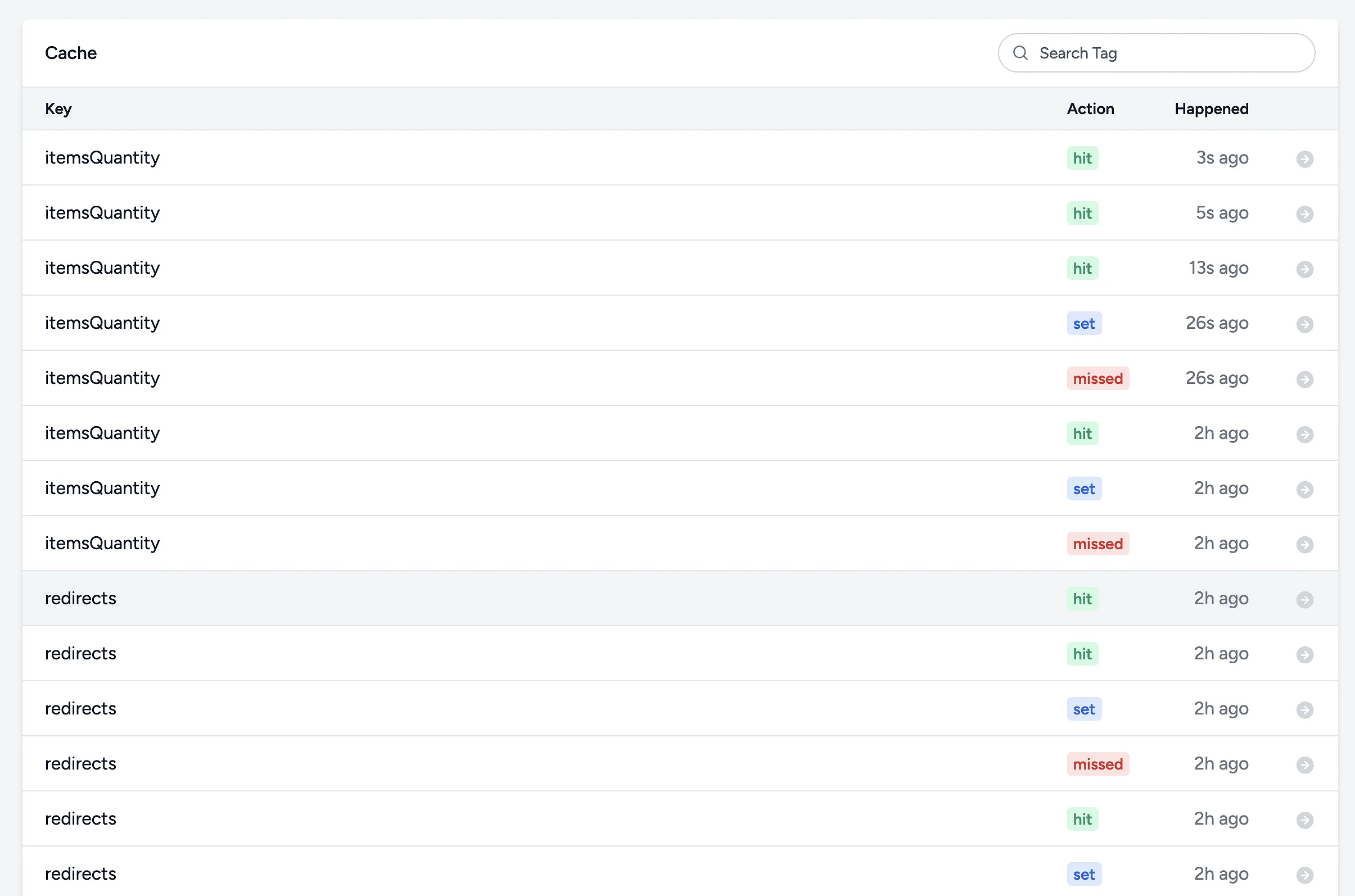Click the missed badge on the 26s ago row
1355x896 pixels.
(1097, 378)
